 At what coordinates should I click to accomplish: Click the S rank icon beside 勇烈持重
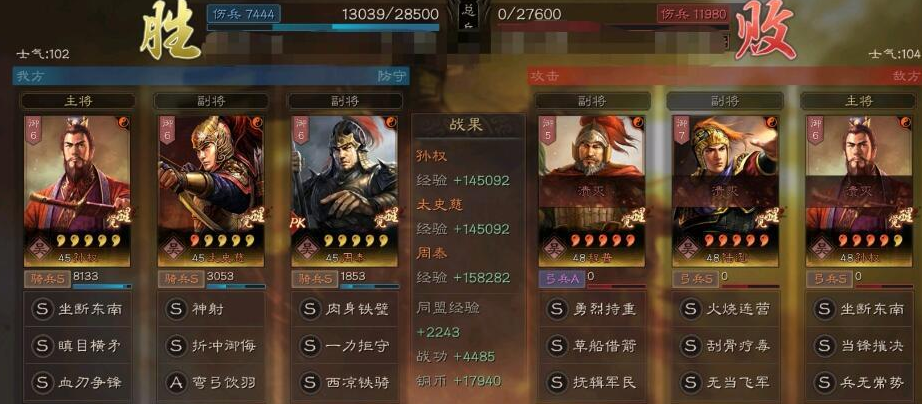tap(557, 309)
